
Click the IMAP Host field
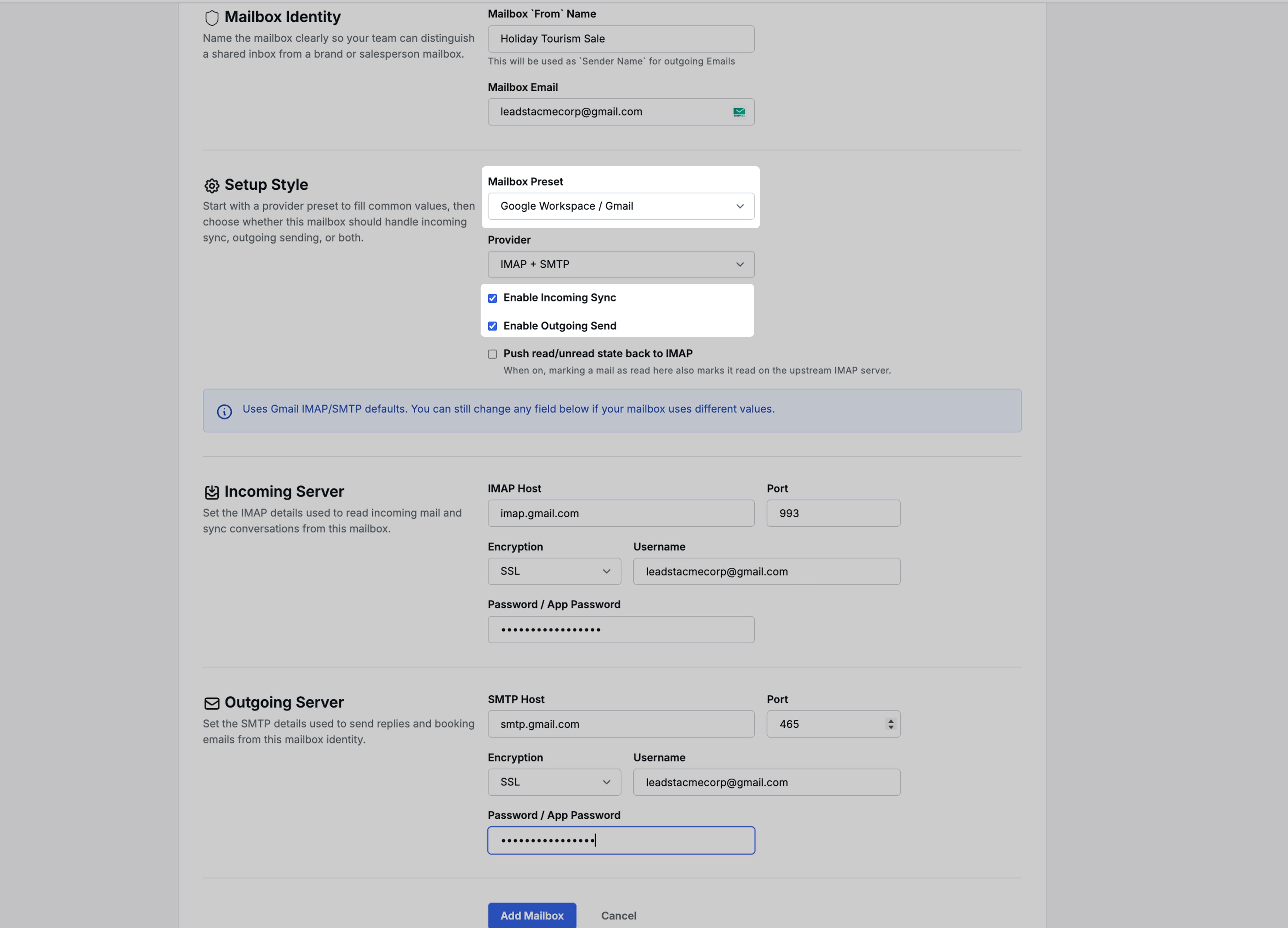point(621,513)
